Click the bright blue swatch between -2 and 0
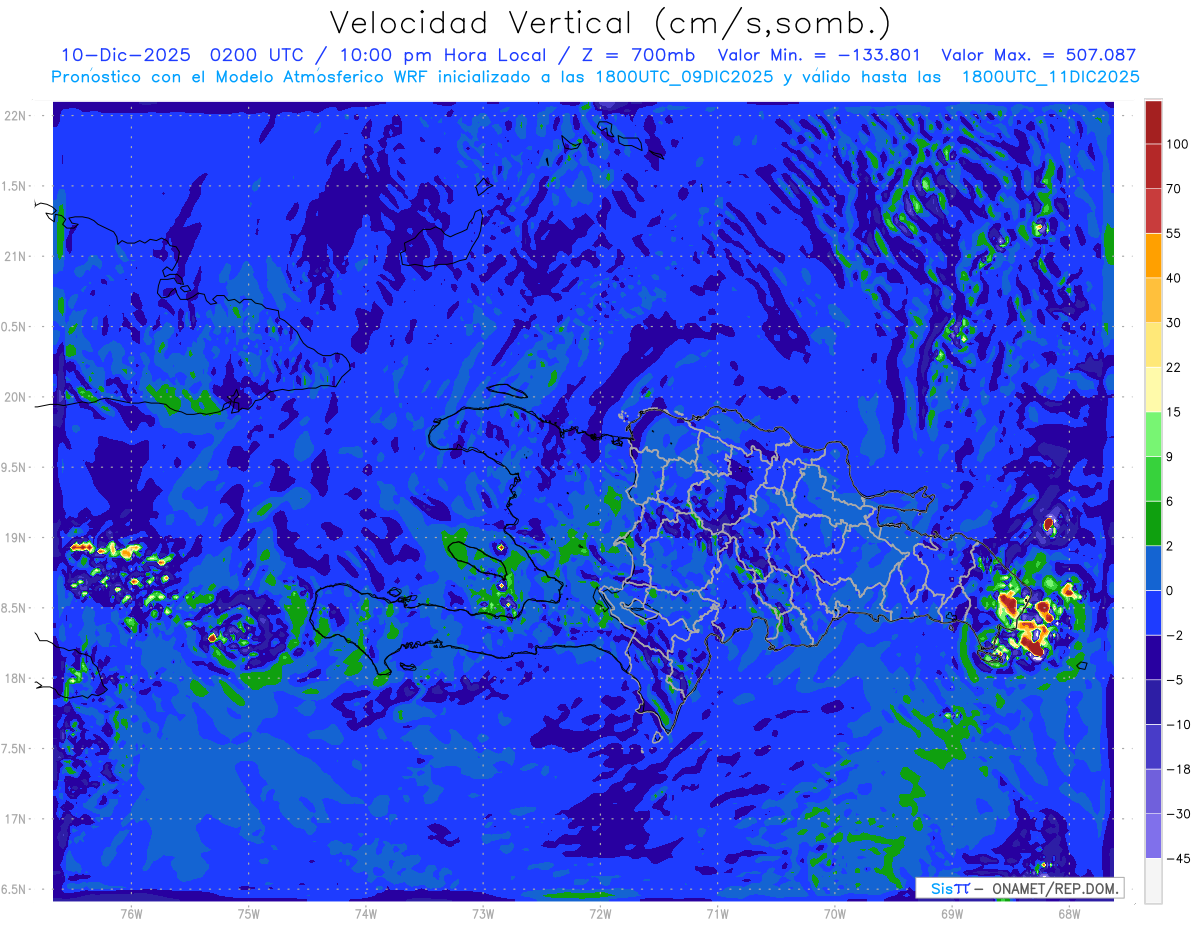This screenshot has width=1200, height=927. pos(1153,612)
